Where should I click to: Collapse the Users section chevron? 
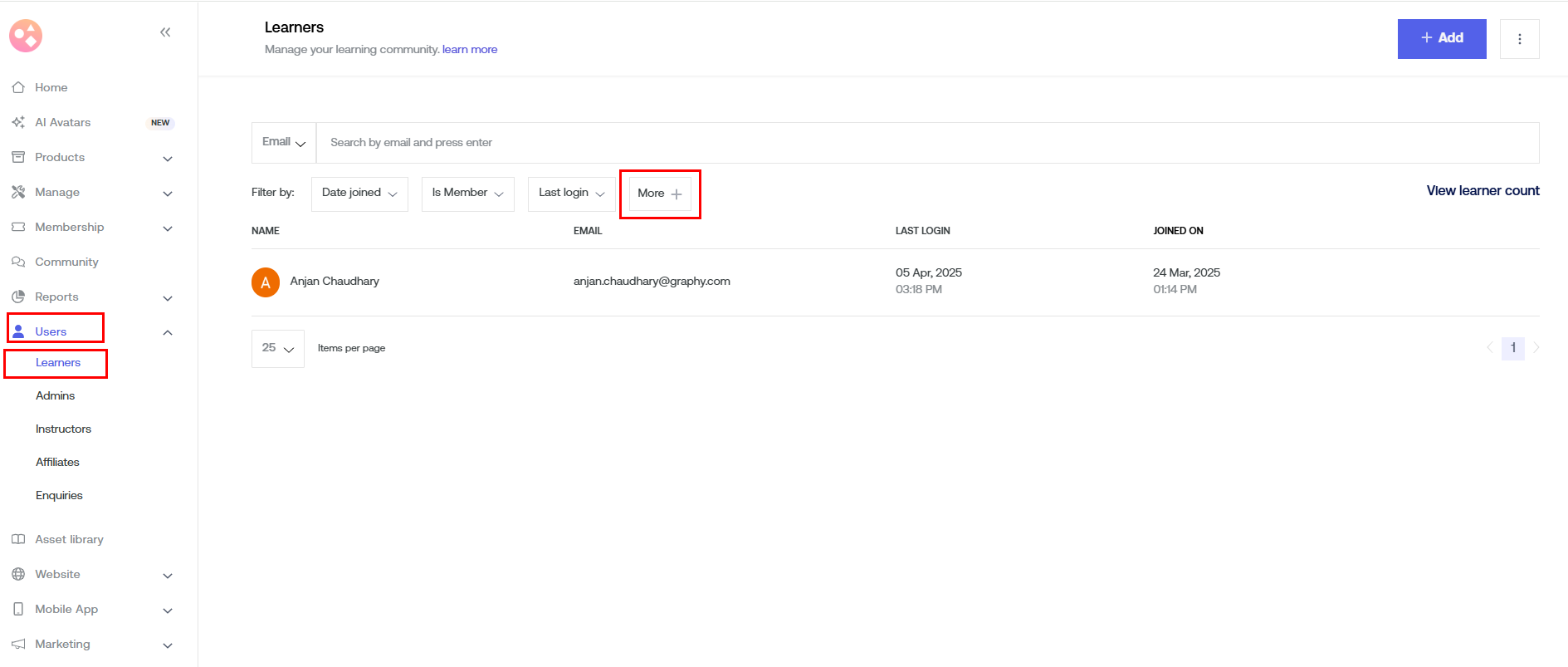(x=168, y=332)
